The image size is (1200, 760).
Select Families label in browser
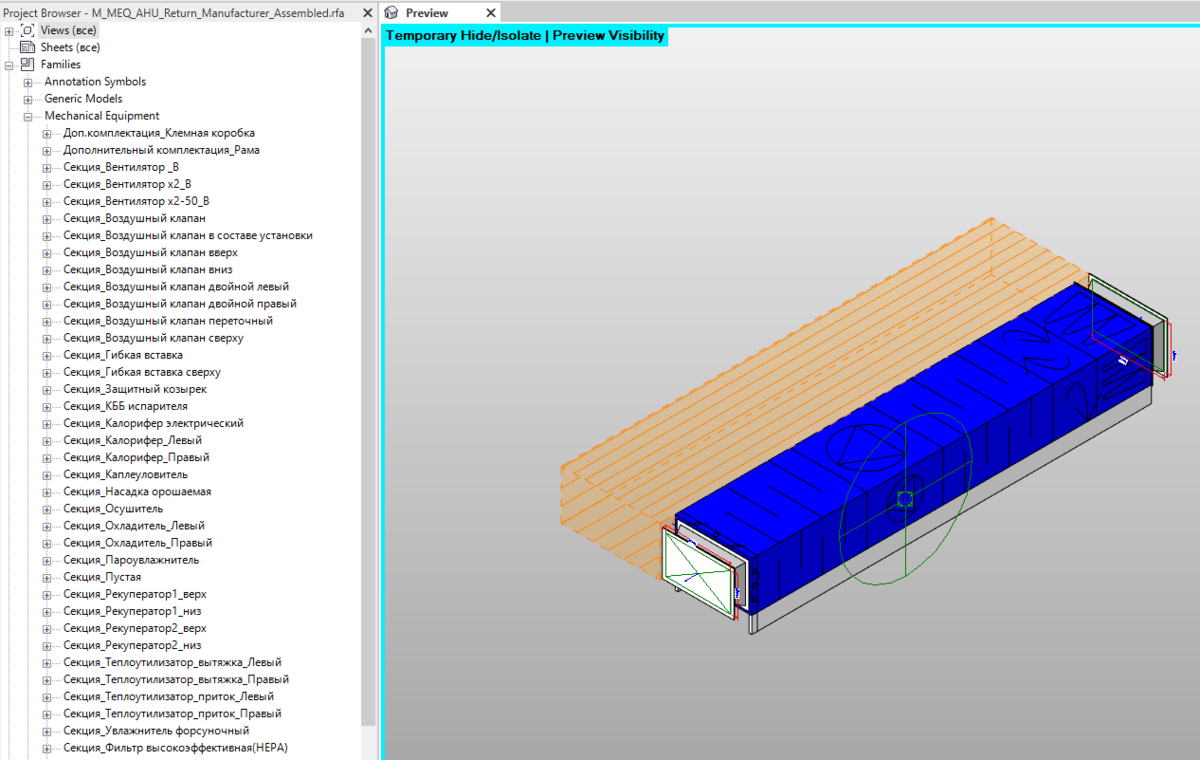(x=61, y=65)
